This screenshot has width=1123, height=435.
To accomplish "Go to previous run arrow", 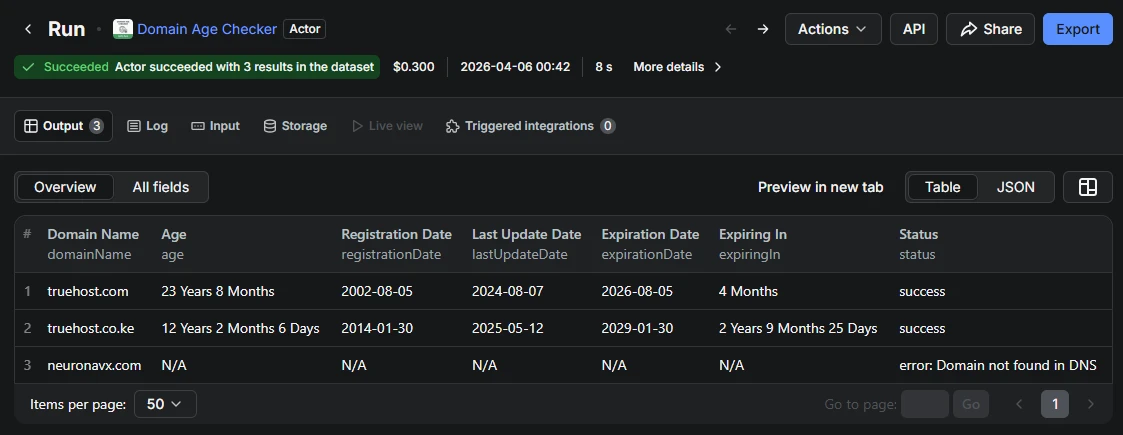I will [731, 29].
